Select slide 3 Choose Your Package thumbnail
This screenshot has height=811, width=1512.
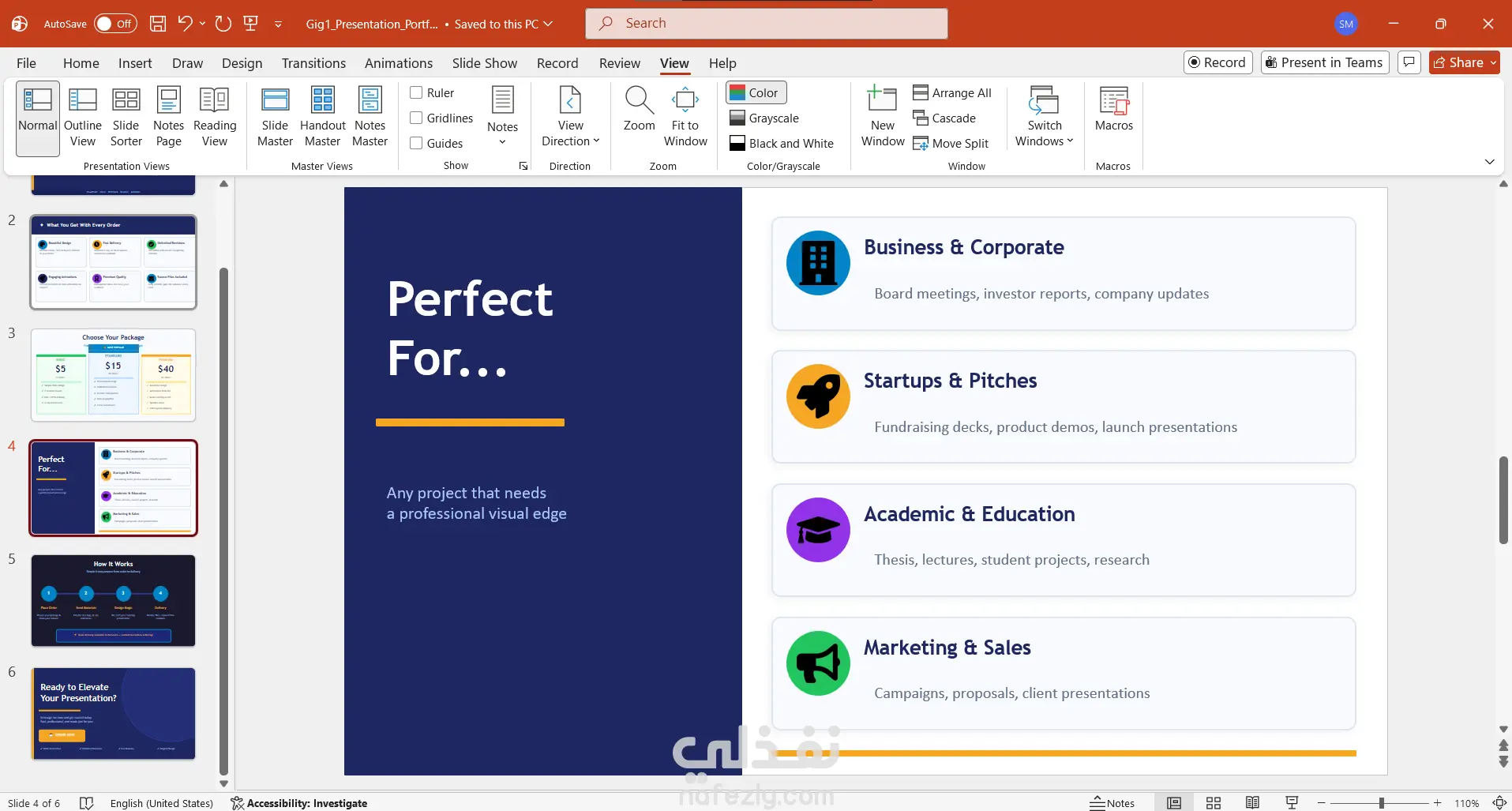pyautogui.click(x=113, y=375)
